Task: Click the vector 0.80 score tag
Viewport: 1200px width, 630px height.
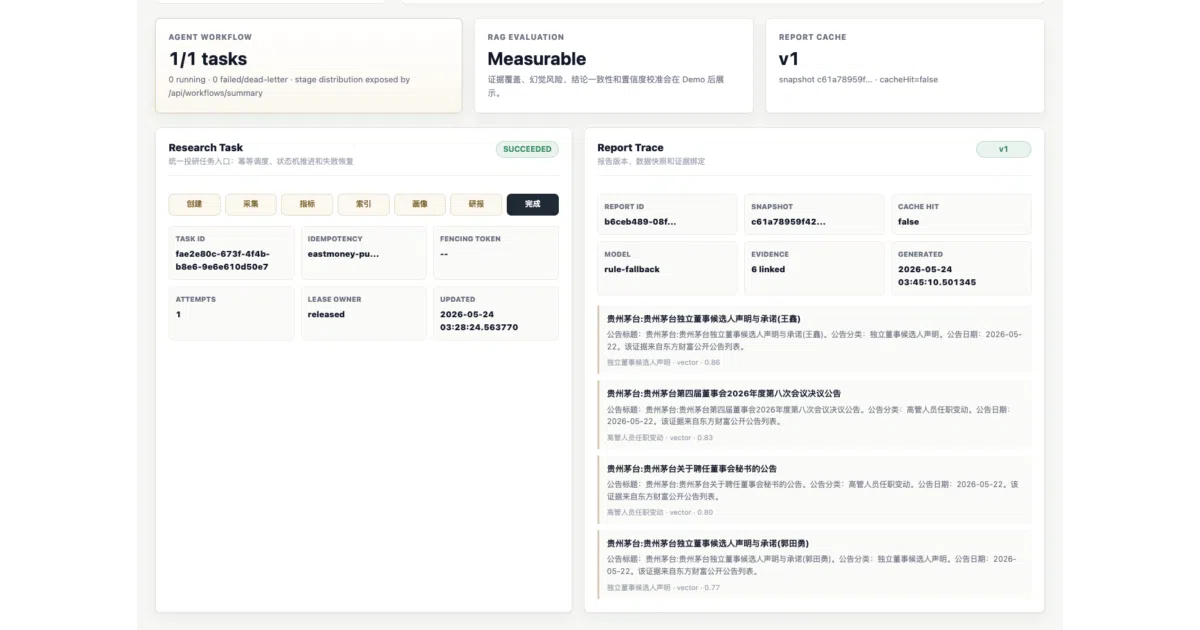Action: tap(691, 512)
